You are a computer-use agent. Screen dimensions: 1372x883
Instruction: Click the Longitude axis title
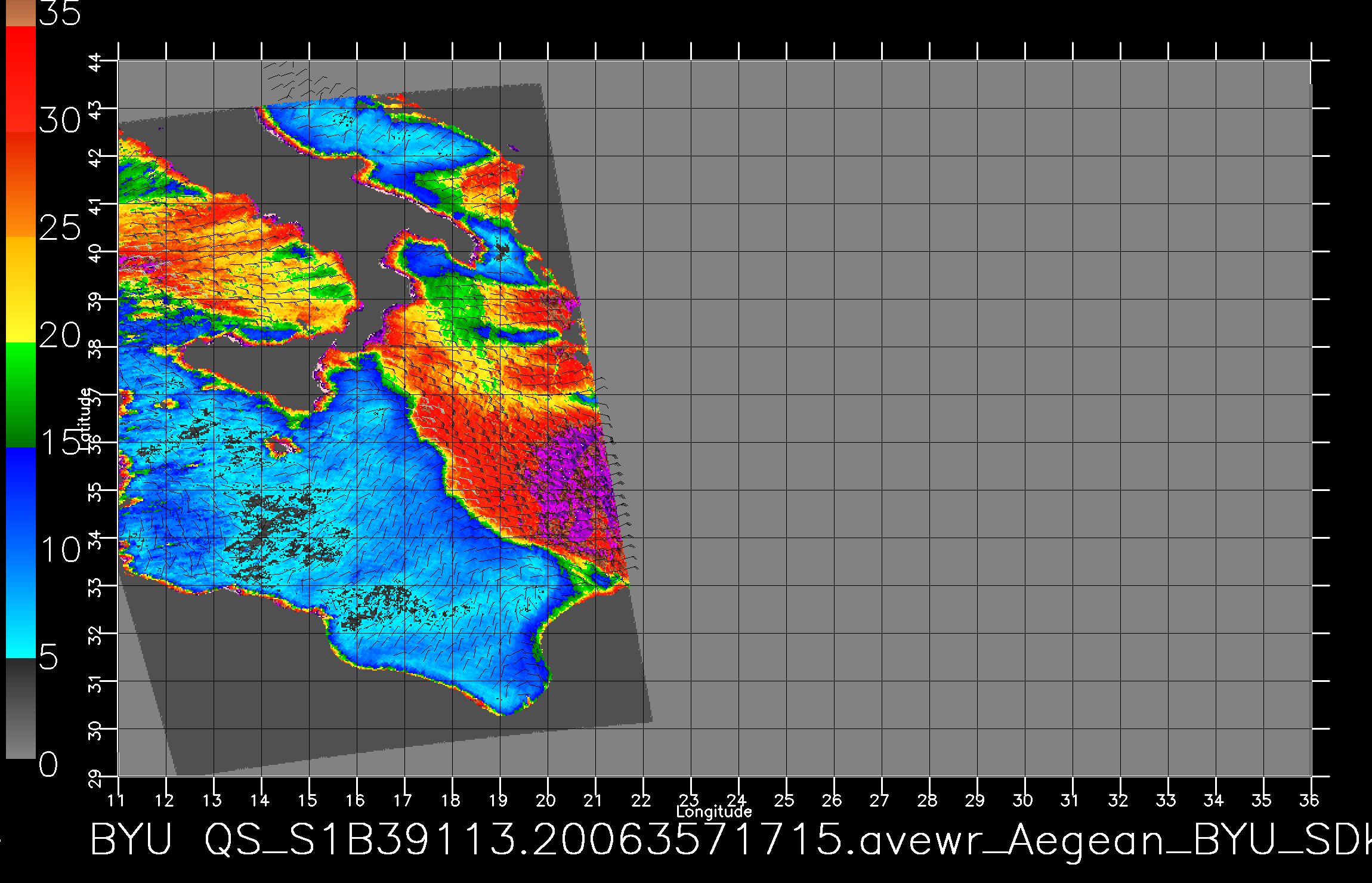[714, 811]
